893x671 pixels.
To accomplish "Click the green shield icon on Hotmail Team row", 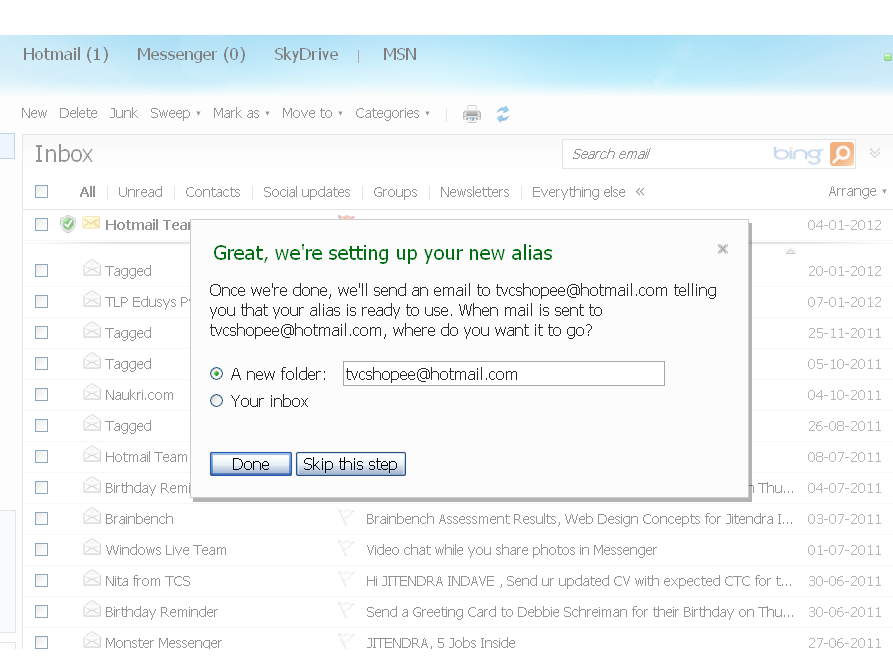I will 68,224.
